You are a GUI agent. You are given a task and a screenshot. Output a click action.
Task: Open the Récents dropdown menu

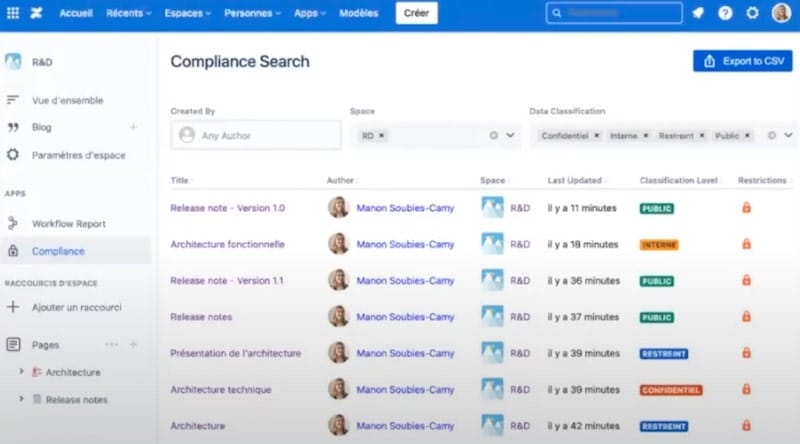129,13
